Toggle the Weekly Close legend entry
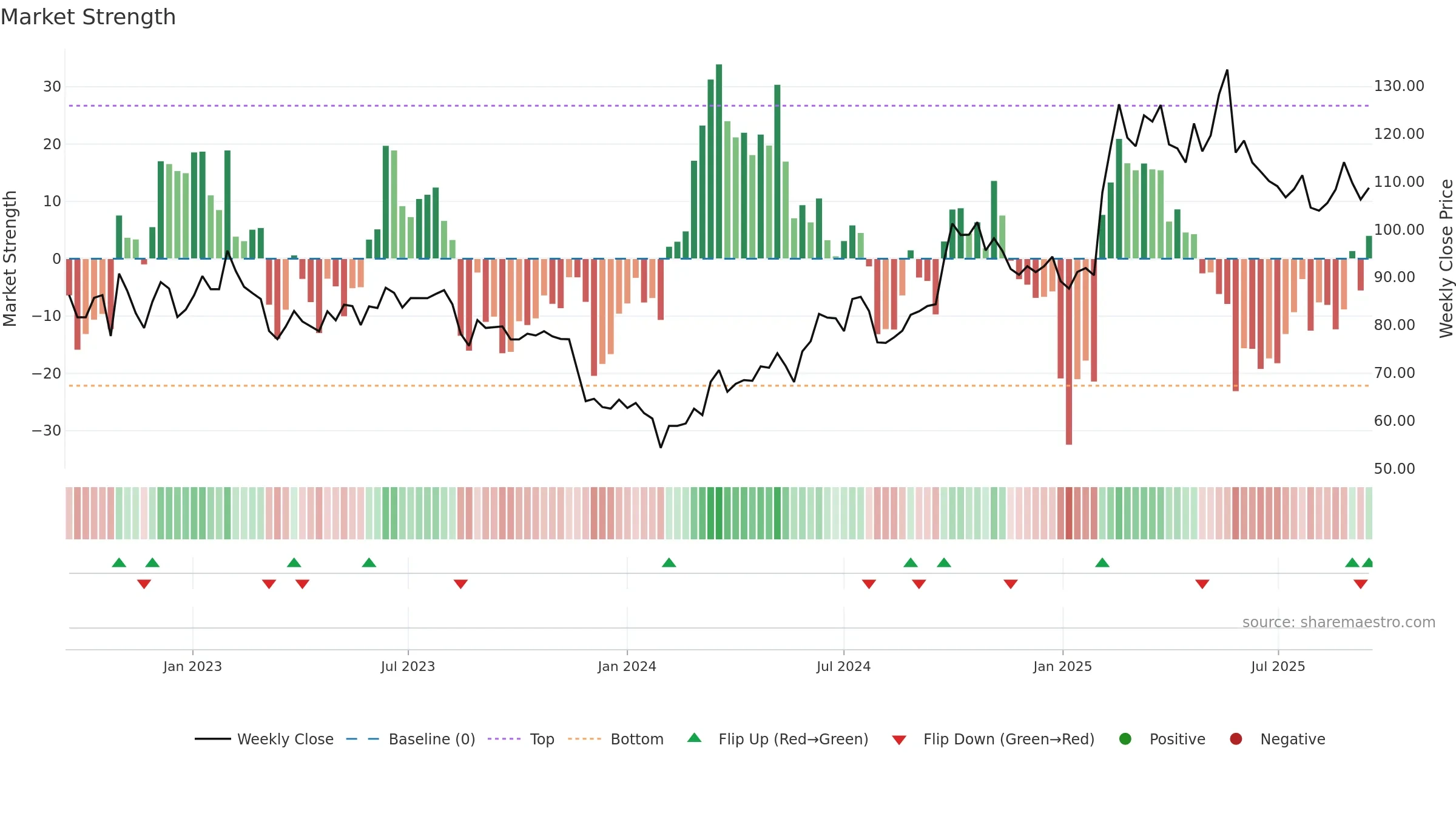 coord(264,739)
